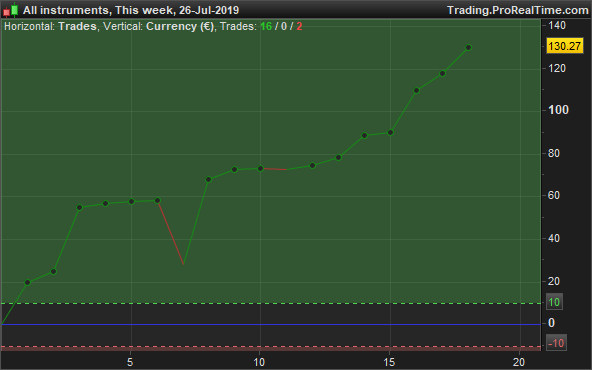Viewport: 592px width, 370px height.
Task: Click the candlestick chart icon in the title bar
Action: pos(11,10)
